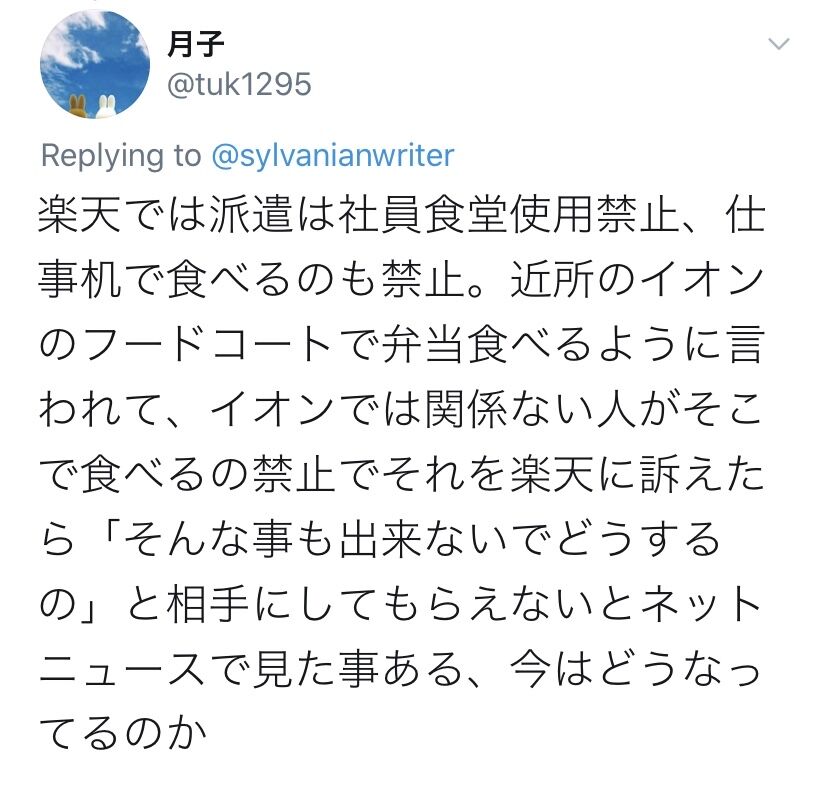
Task: Click the phrase 社員食堂 in the tweet
Action: coord(424,215)
